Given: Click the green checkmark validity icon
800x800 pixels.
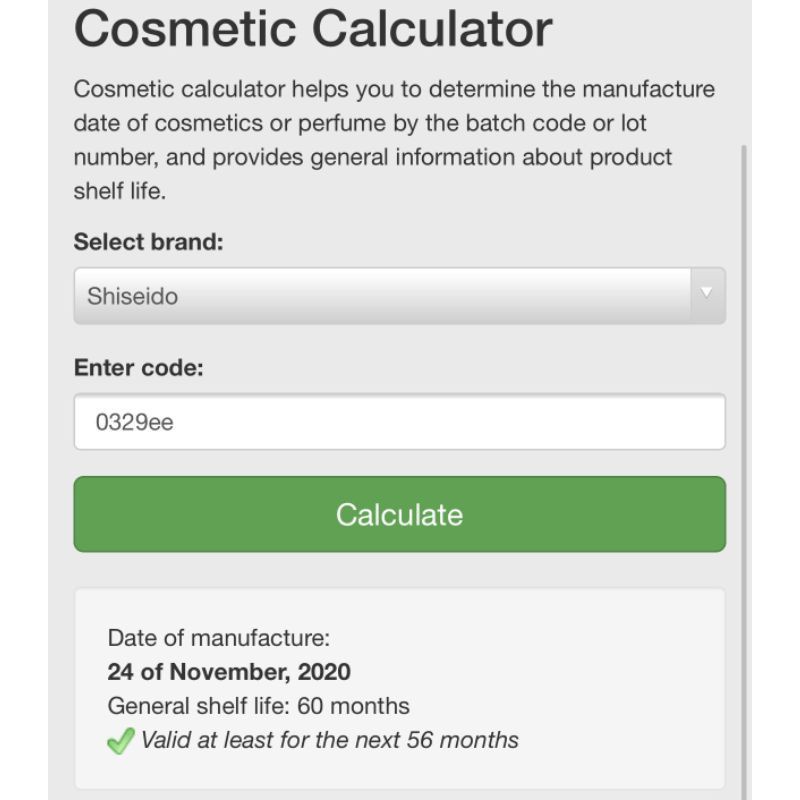Looking at the screenshot, I should coord(120,742).
